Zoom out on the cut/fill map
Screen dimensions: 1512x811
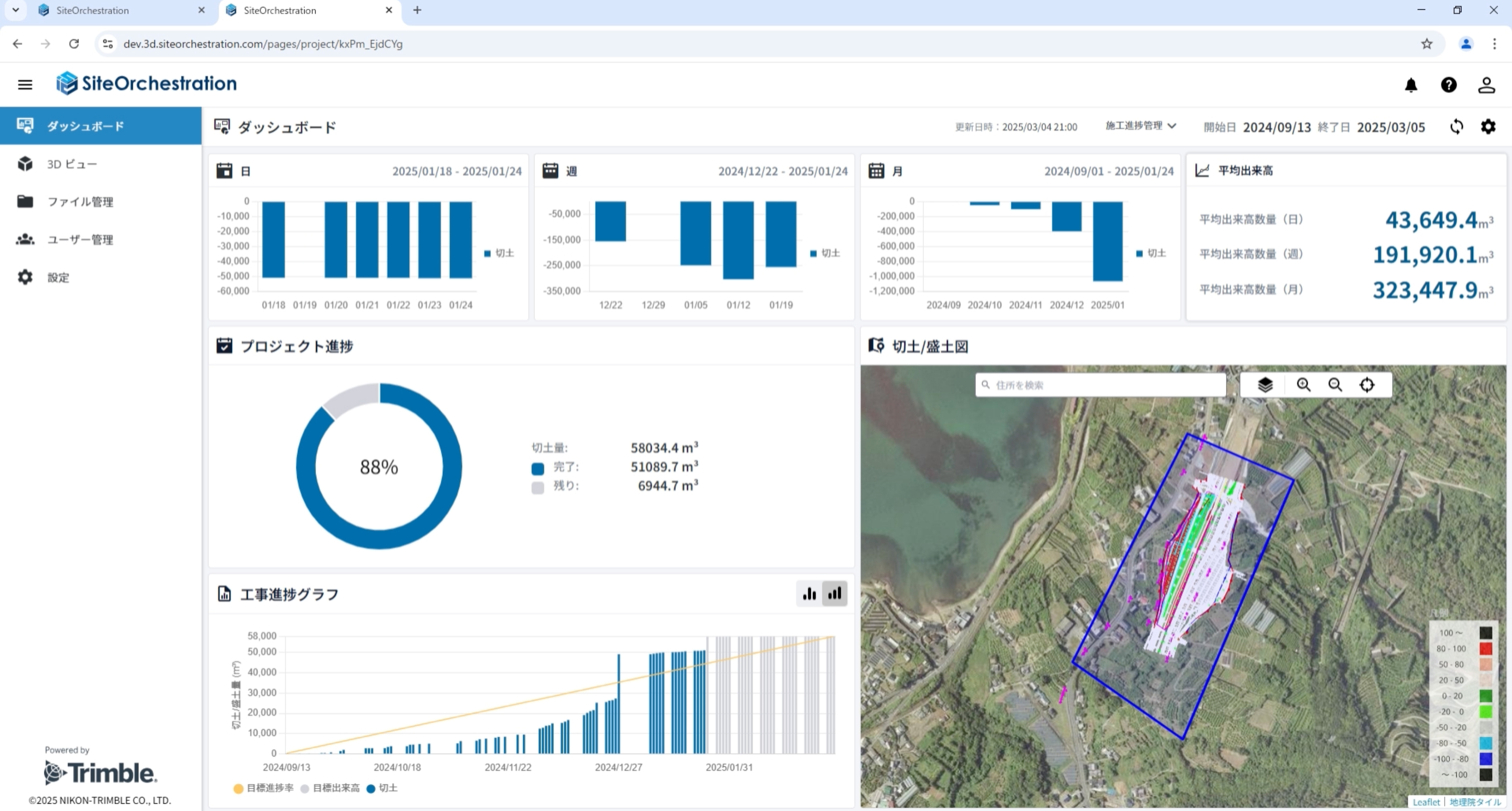pos(1335,385)
